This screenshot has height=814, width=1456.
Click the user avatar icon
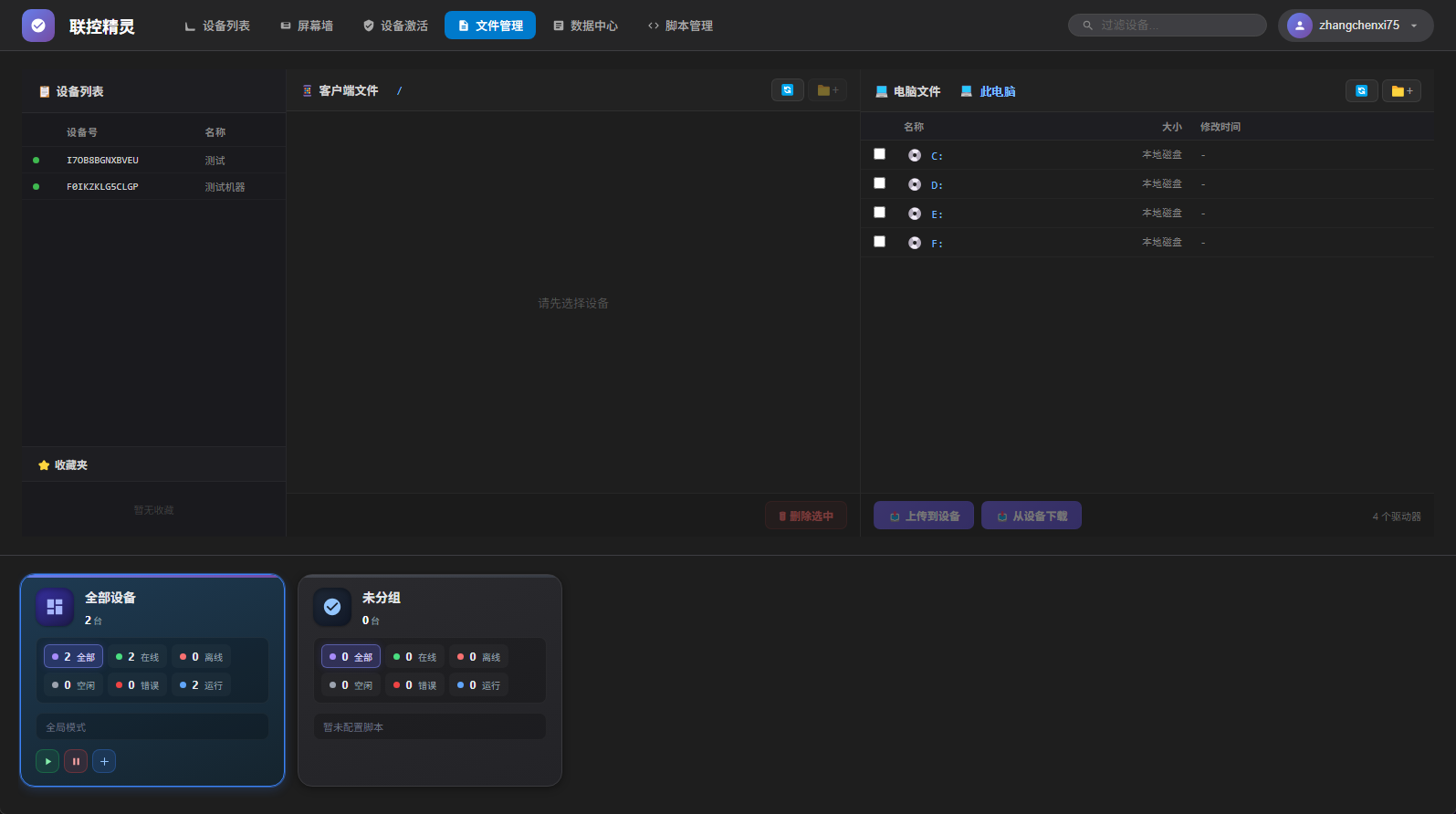pyautogui.click(x=1299, y=26)
